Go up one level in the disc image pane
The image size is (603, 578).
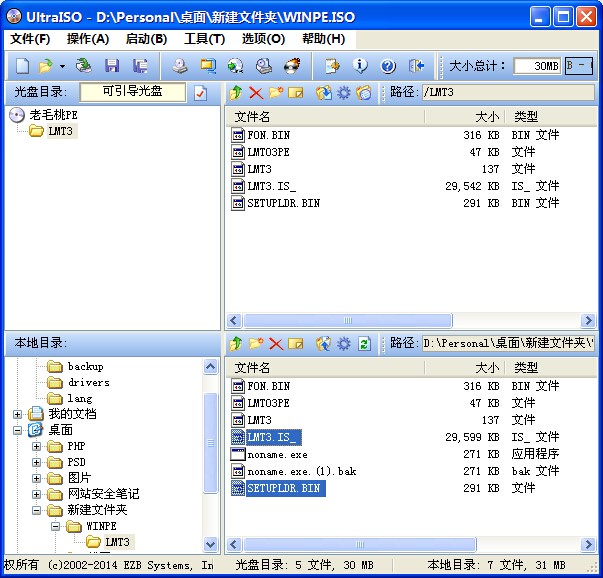pos(235,93)
